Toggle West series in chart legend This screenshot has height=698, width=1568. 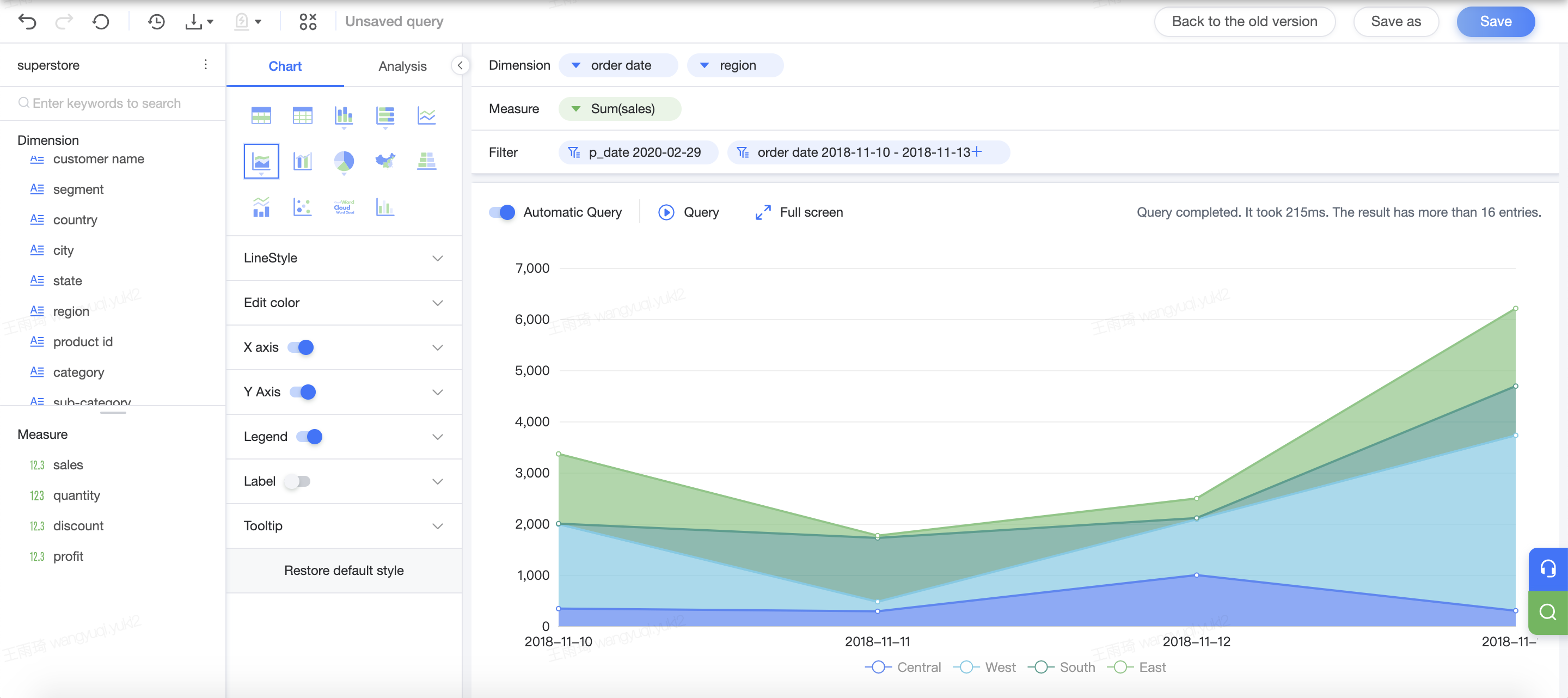tap(984, 667)
